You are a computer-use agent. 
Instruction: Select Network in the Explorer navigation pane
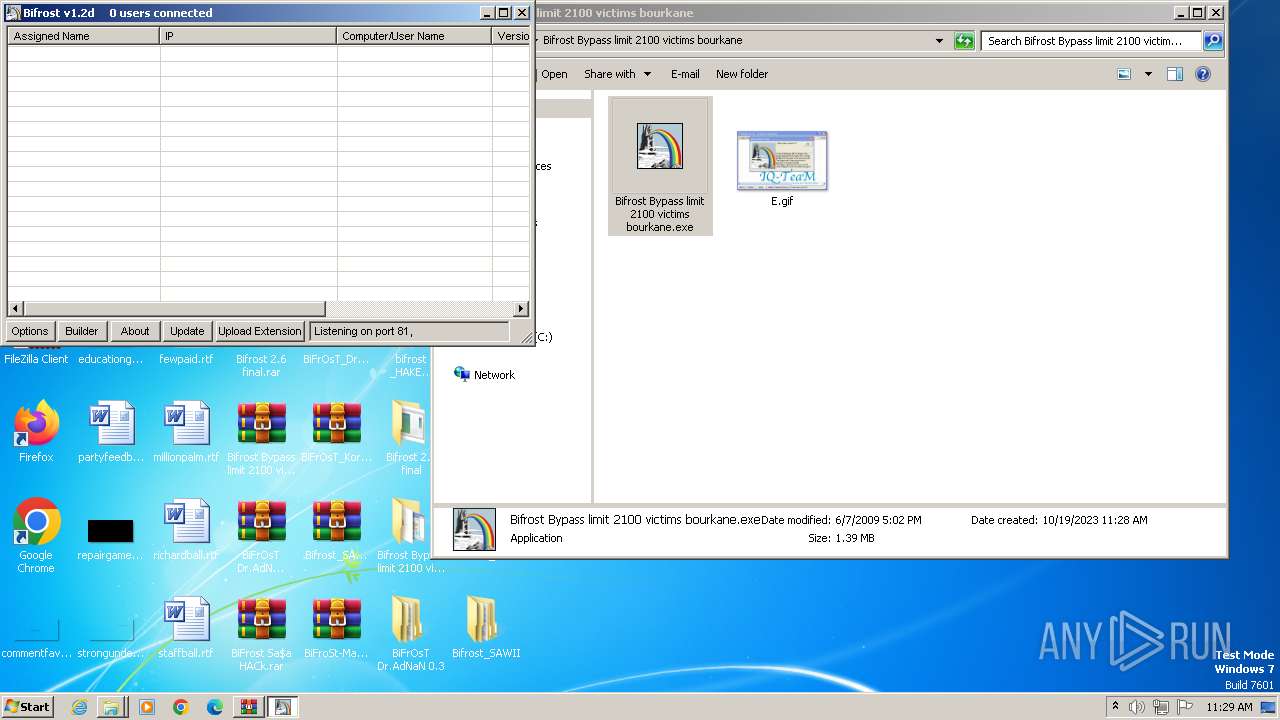click(x=485, y=375)
